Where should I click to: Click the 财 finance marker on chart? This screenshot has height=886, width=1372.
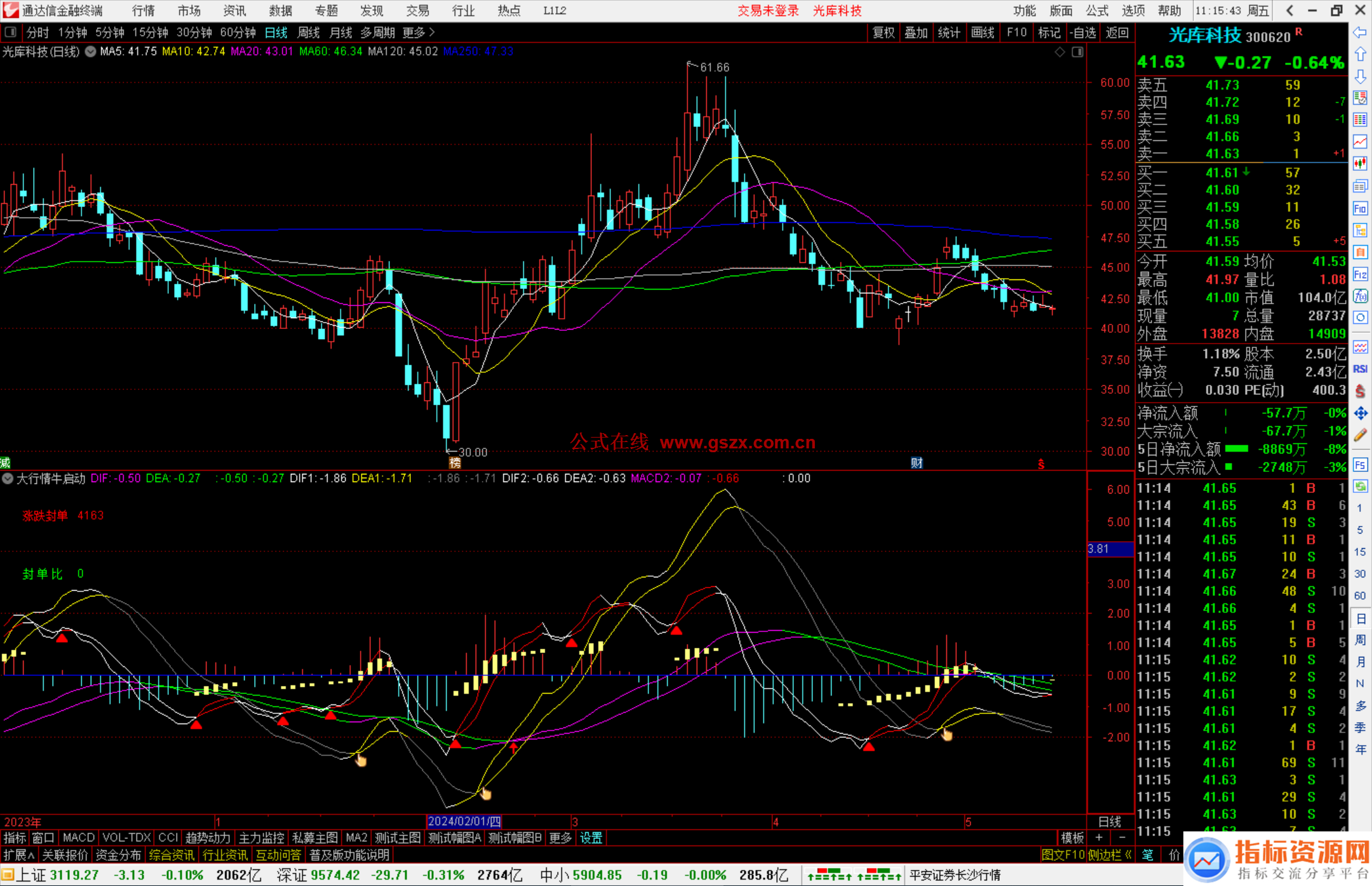tap(916, 463)
